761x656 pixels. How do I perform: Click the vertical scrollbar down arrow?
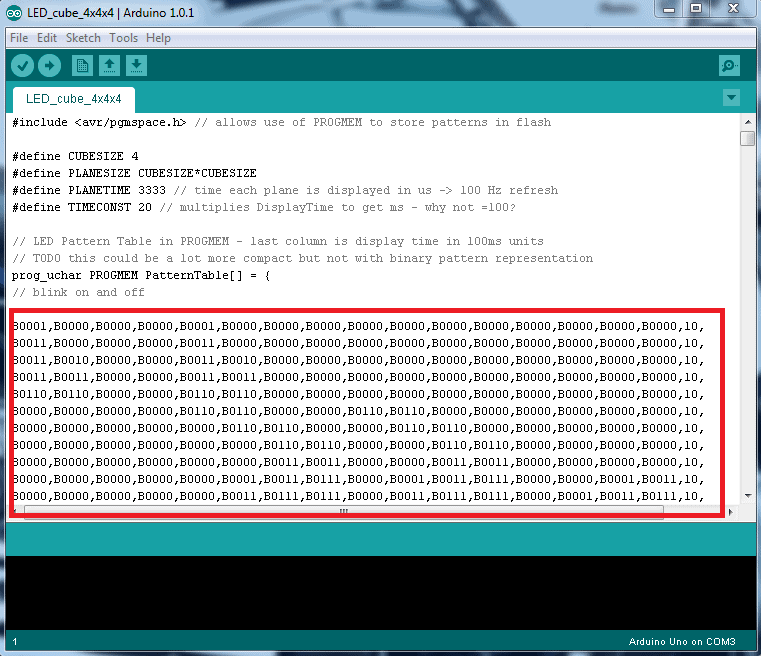(747, 496)
